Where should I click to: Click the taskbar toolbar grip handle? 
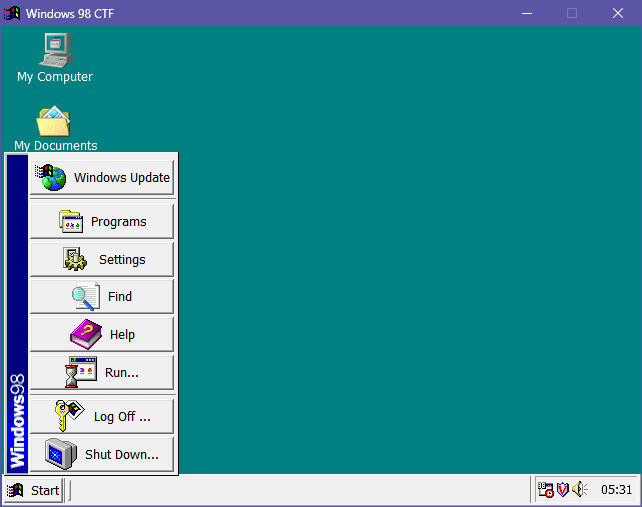point(69,490)
